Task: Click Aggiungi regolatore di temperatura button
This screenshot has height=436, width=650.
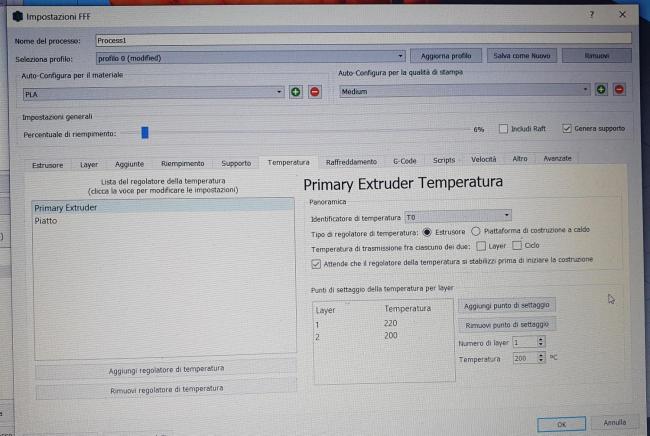Action: click(x=166, y=369)
